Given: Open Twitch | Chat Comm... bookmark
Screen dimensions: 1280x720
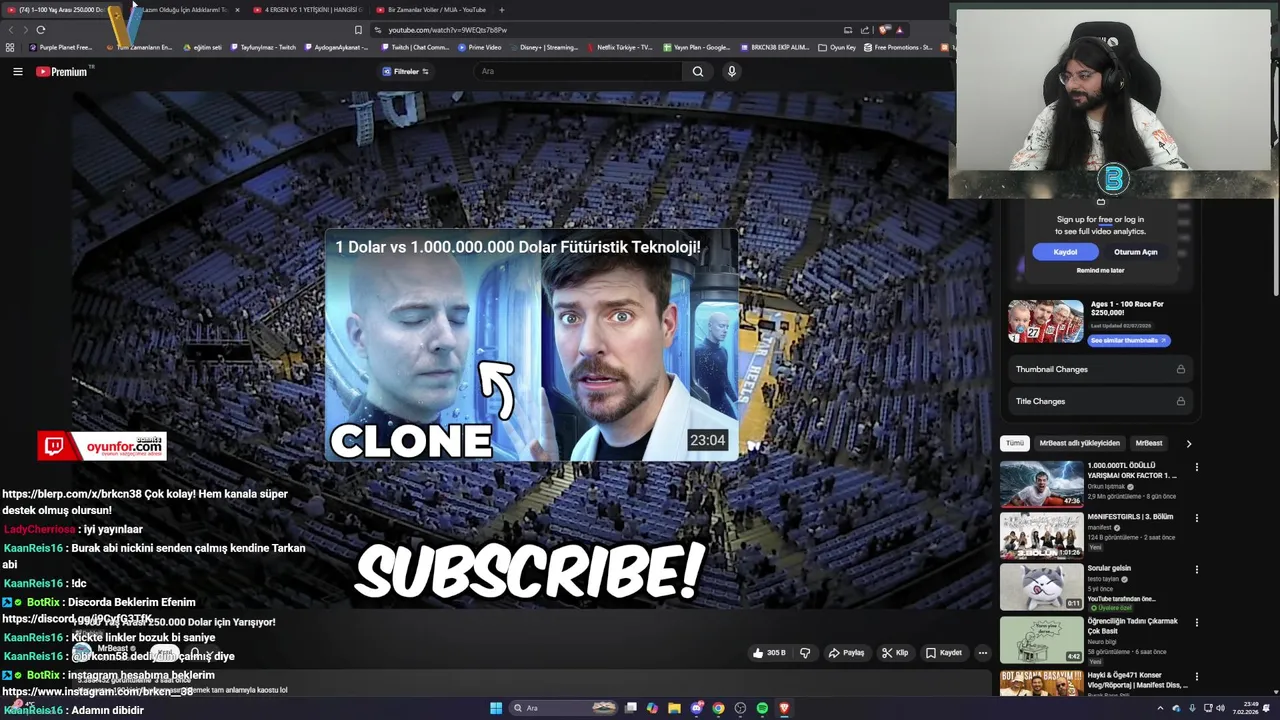Looking at the screenshot, I should (415, 47).
